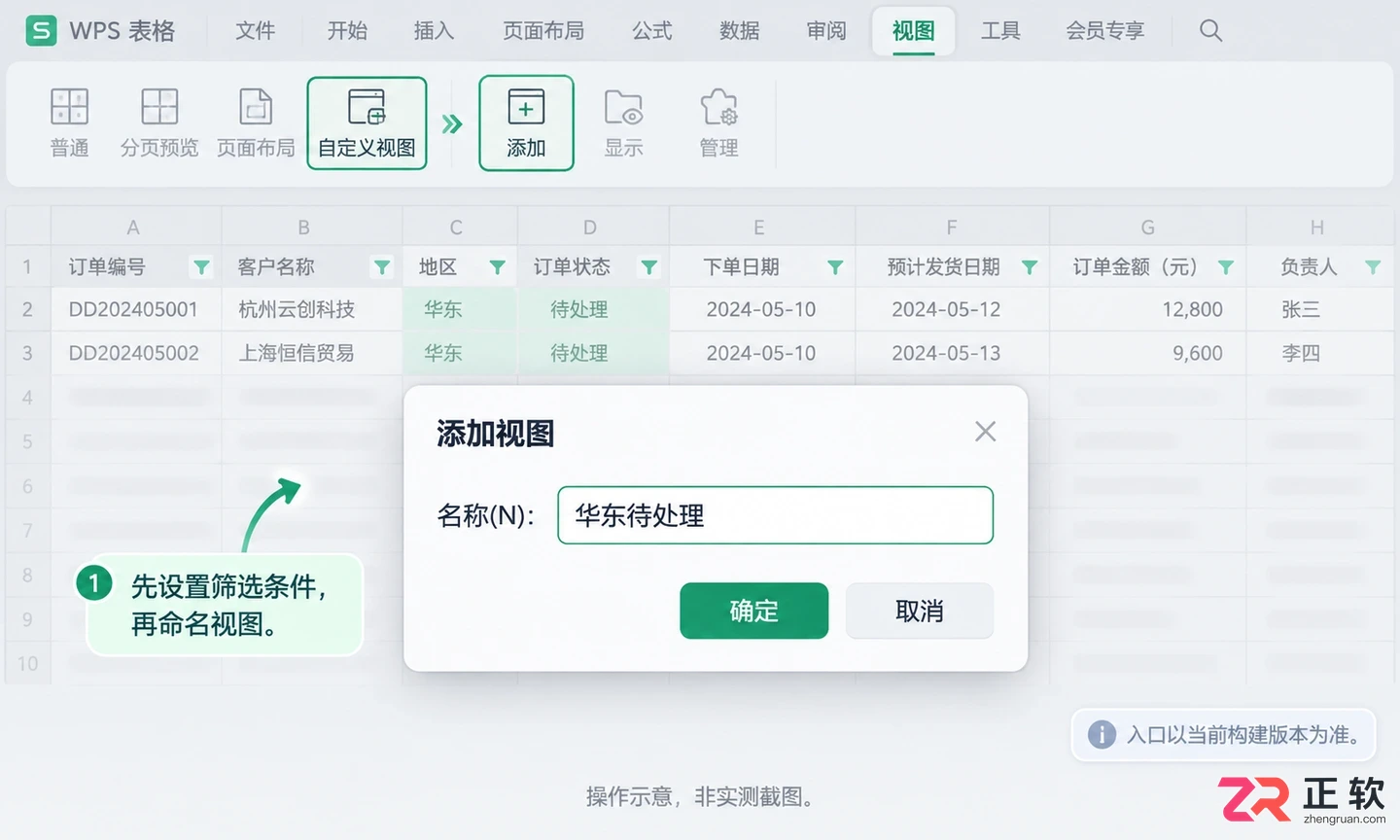Open the 文件 menu
1400x840 pixels.
pos(256,31)
